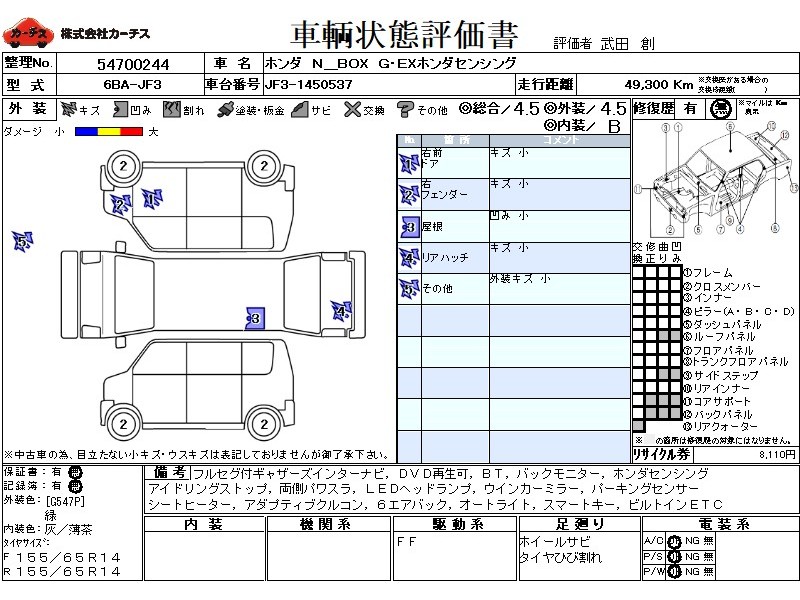Click the top-view car drawing in the center
Screen dimensions: 800x600
(x=213, y=294)
